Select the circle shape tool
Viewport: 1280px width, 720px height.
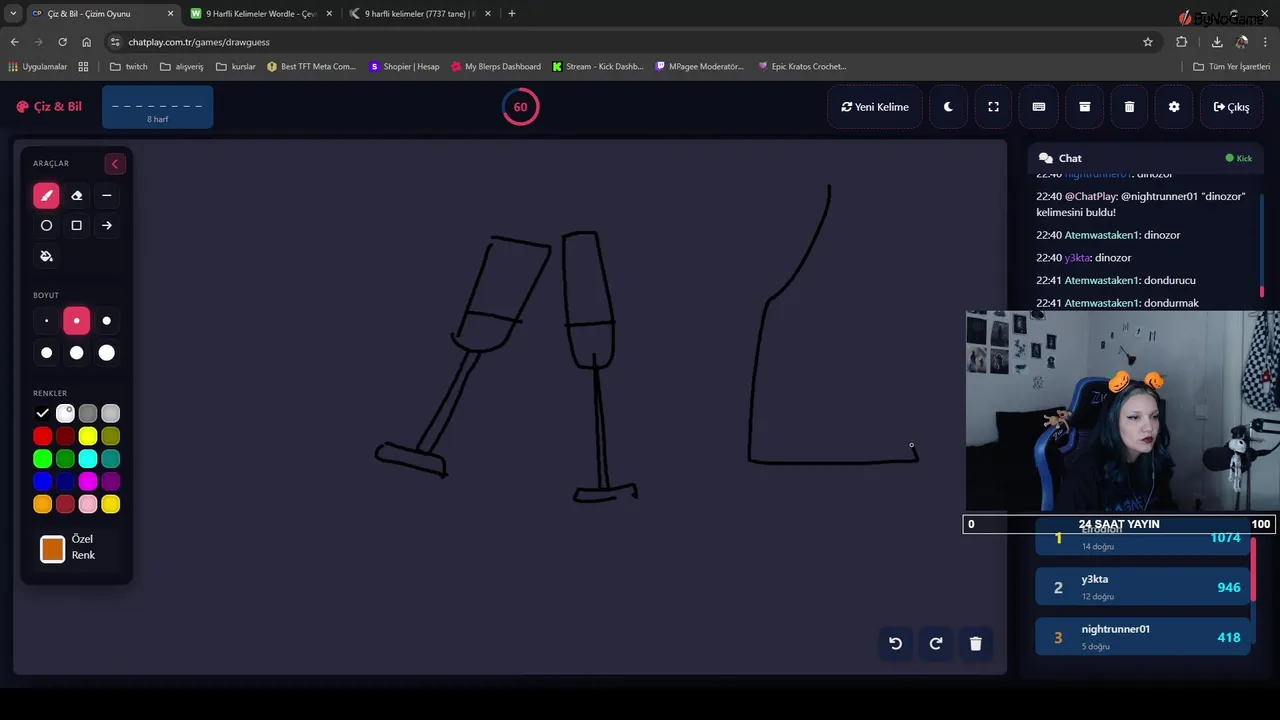point(46,226)
